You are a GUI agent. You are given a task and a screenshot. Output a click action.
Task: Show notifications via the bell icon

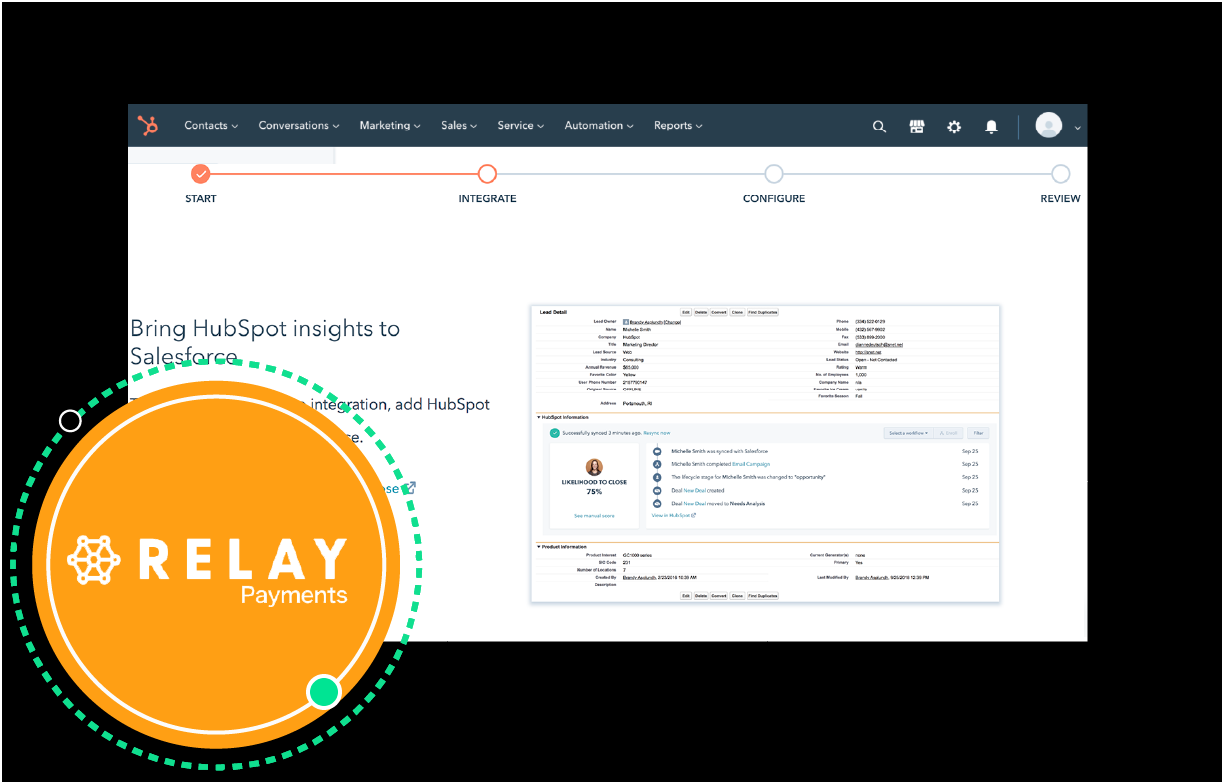(991, 126)
